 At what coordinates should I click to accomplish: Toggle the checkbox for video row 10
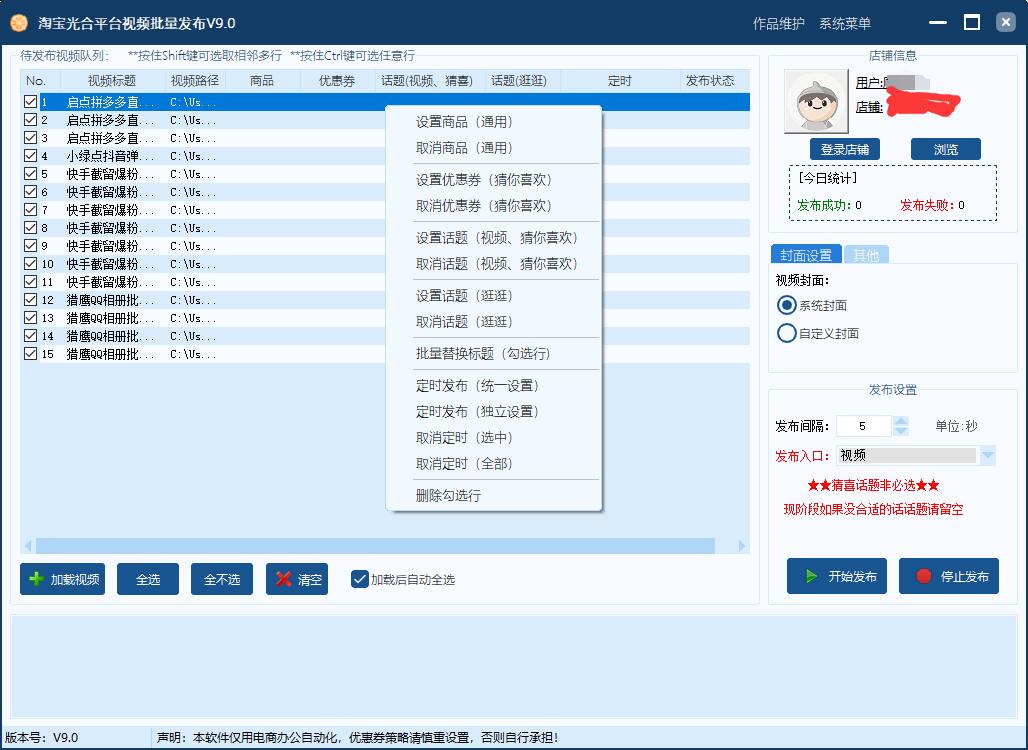[x=30, y=263]
